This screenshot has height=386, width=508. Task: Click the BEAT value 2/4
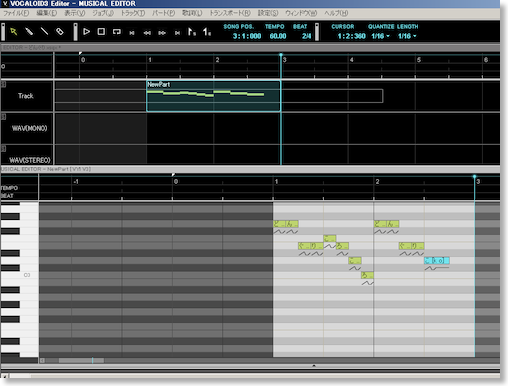[306, 36]
